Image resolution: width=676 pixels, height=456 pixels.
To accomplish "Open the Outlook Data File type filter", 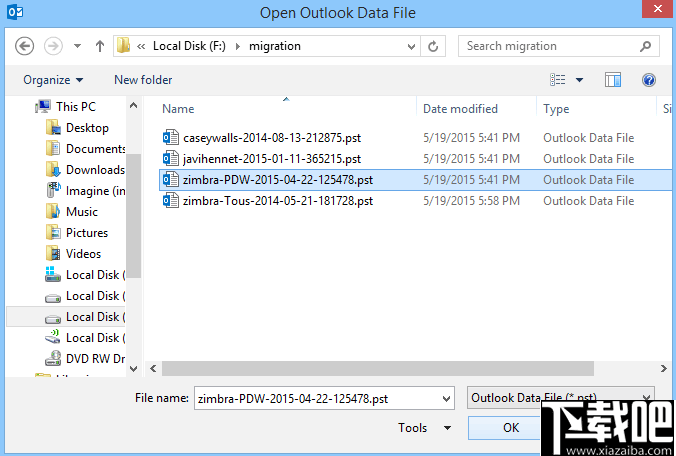I will (560, 397).
